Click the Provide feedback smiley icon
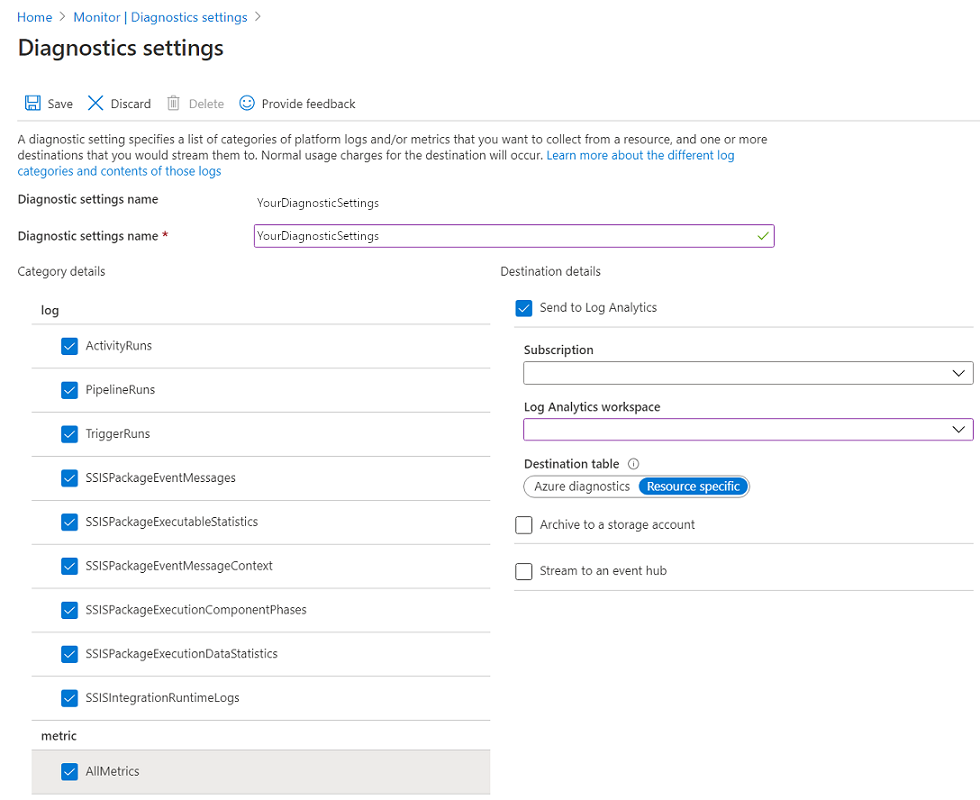 [246, 103]
